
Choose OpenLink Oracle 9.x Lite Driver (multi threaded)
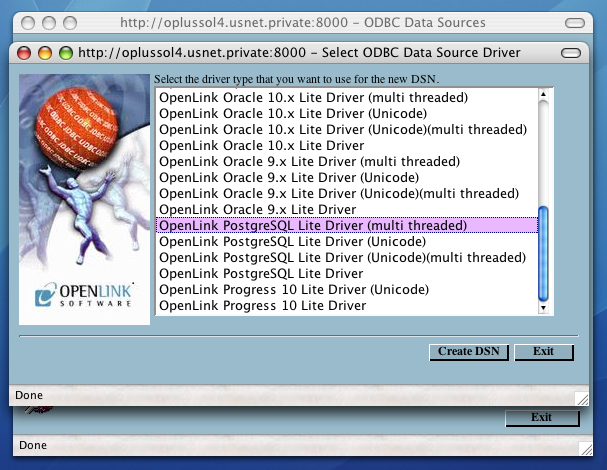click(310, 162)
